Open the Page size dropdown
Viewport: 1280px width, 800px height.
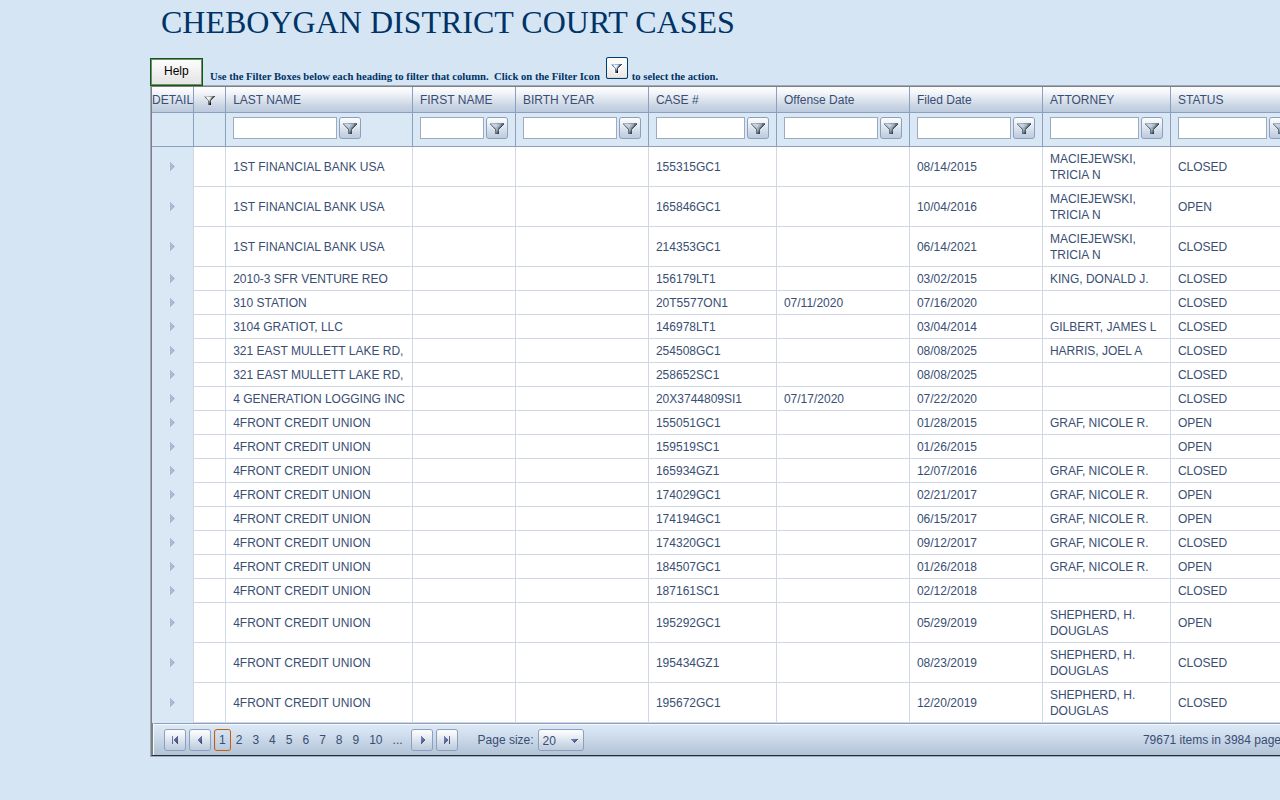click(x=574, y=741)
